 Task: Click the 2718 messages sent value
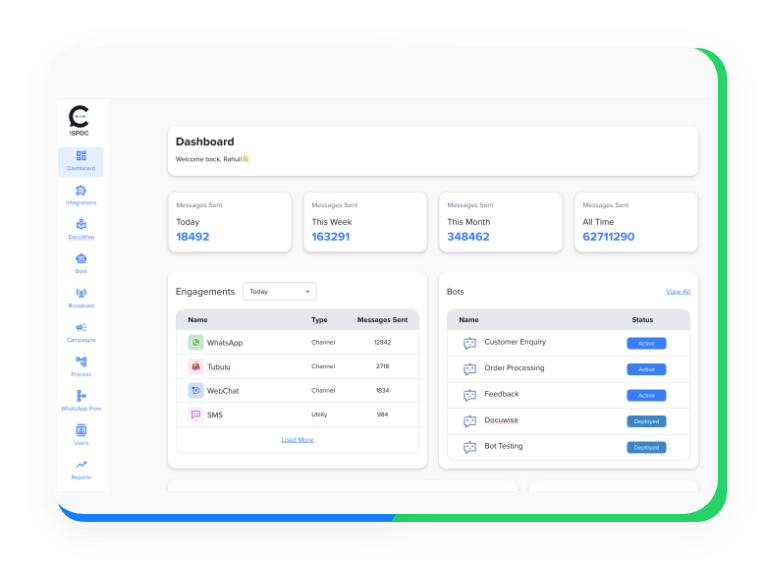[x=382, y=366]
